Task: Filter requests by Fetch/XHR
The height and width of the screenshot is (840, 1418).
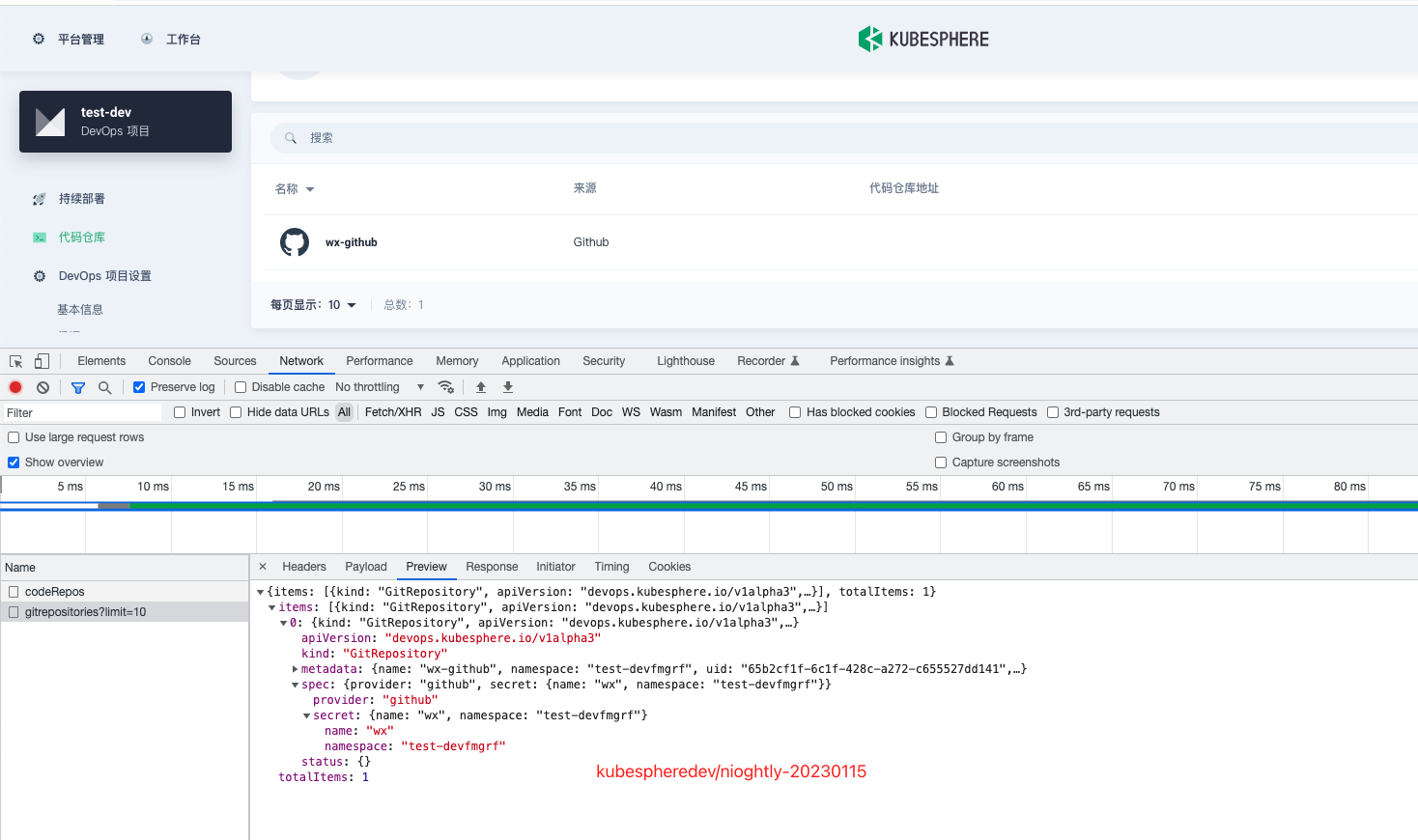Action: [393, 412]
